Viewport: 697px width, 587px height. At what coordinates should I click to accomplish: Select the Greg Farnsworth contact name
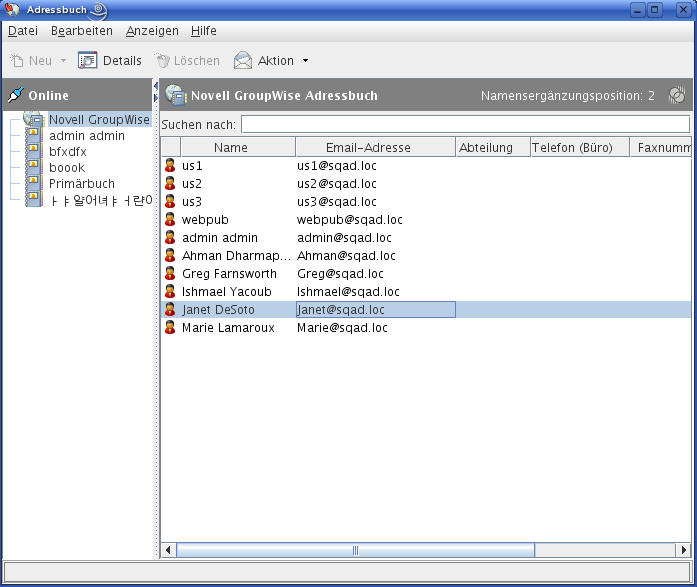pos(229,274)
